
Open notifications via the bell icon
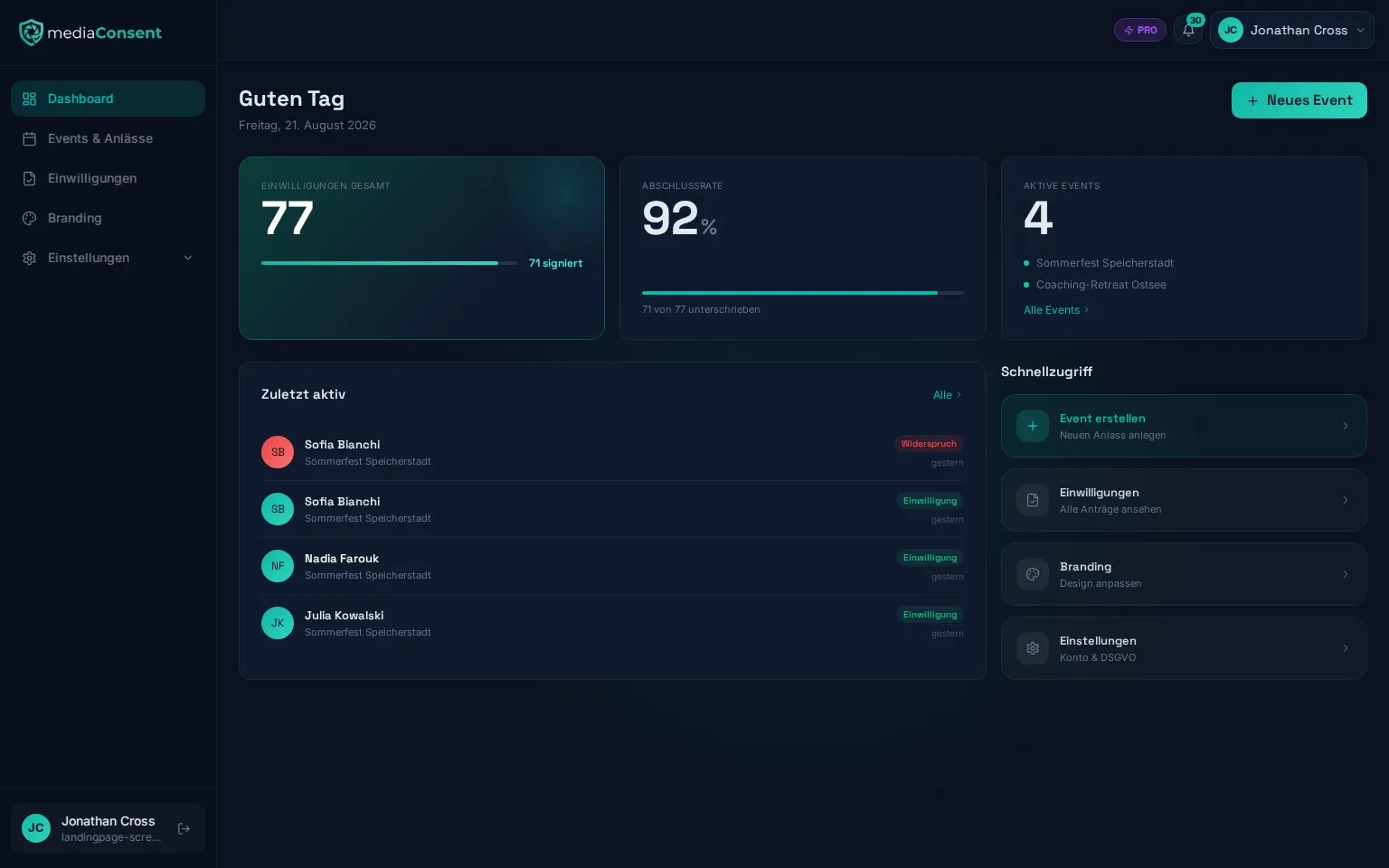pyautogui.click(x=1188, y=30)
